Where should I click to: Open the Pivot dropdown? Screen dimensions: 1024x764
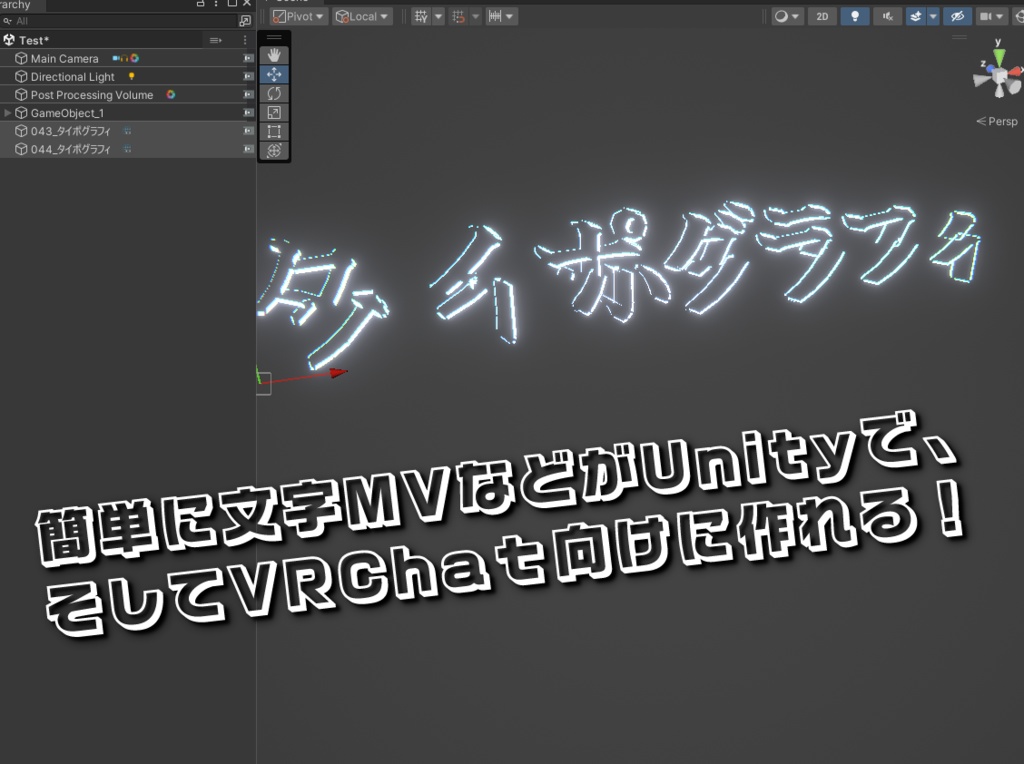tap(298, 16)
